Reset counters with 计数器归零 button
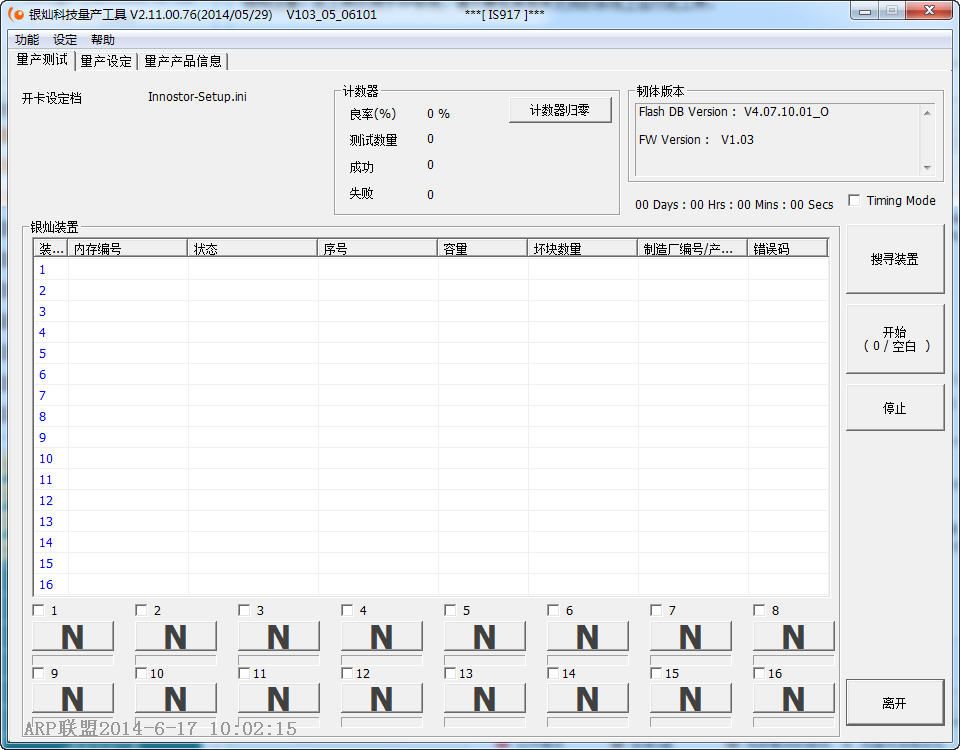The image size is (960, 750). point(560,110)
